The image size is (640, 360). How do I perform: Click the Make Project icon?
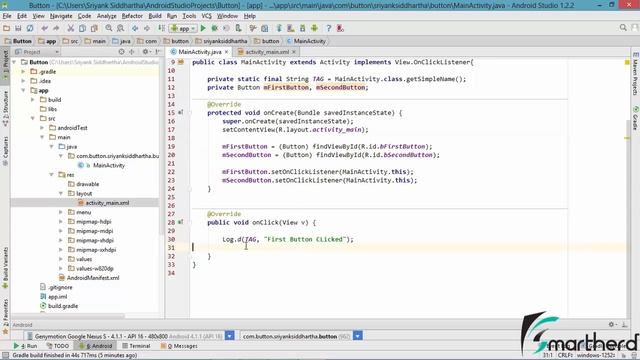click(161, 28)
